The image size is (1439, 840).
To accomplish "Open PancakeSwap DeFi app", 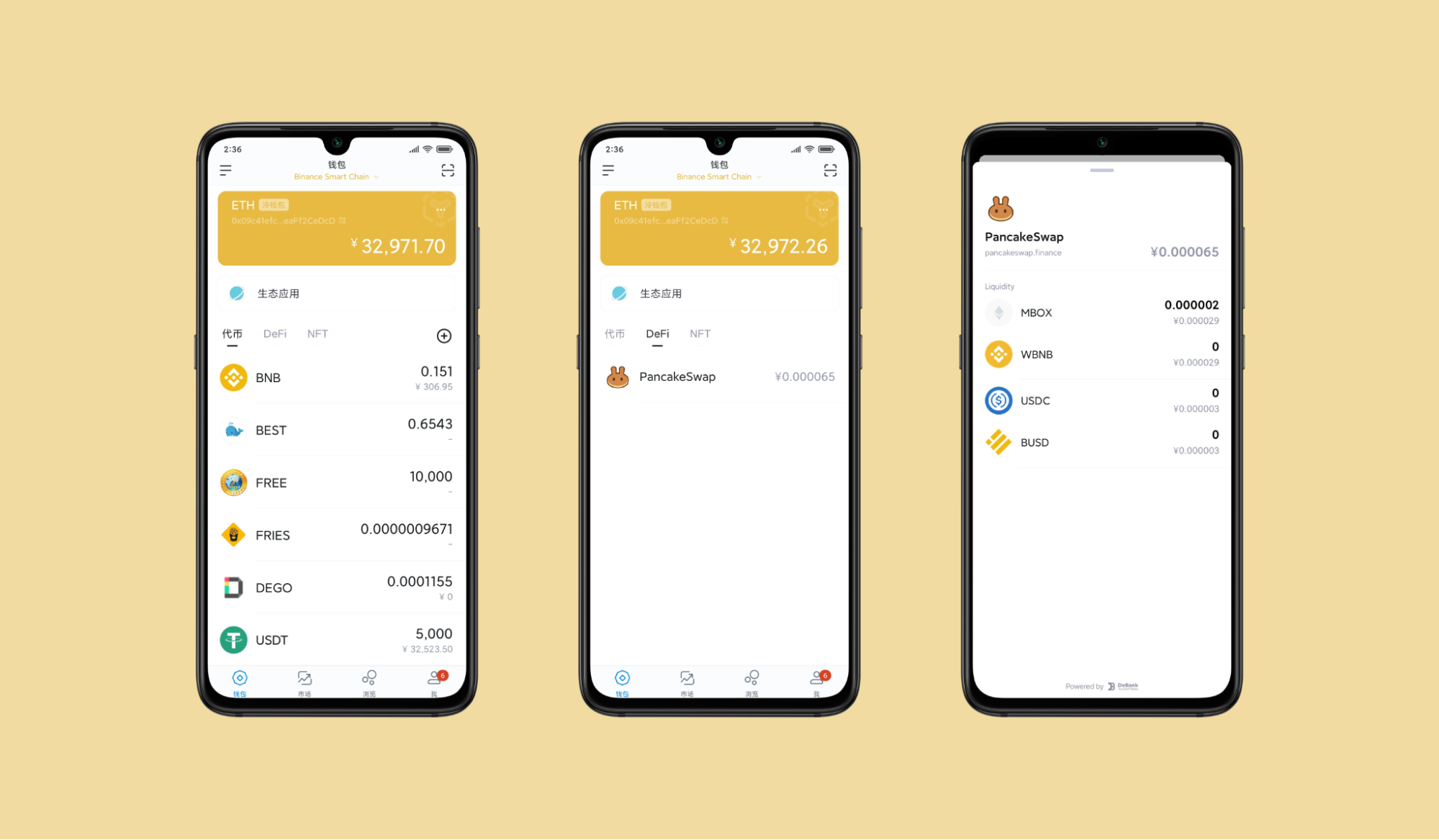I will [x=718, y=377].
